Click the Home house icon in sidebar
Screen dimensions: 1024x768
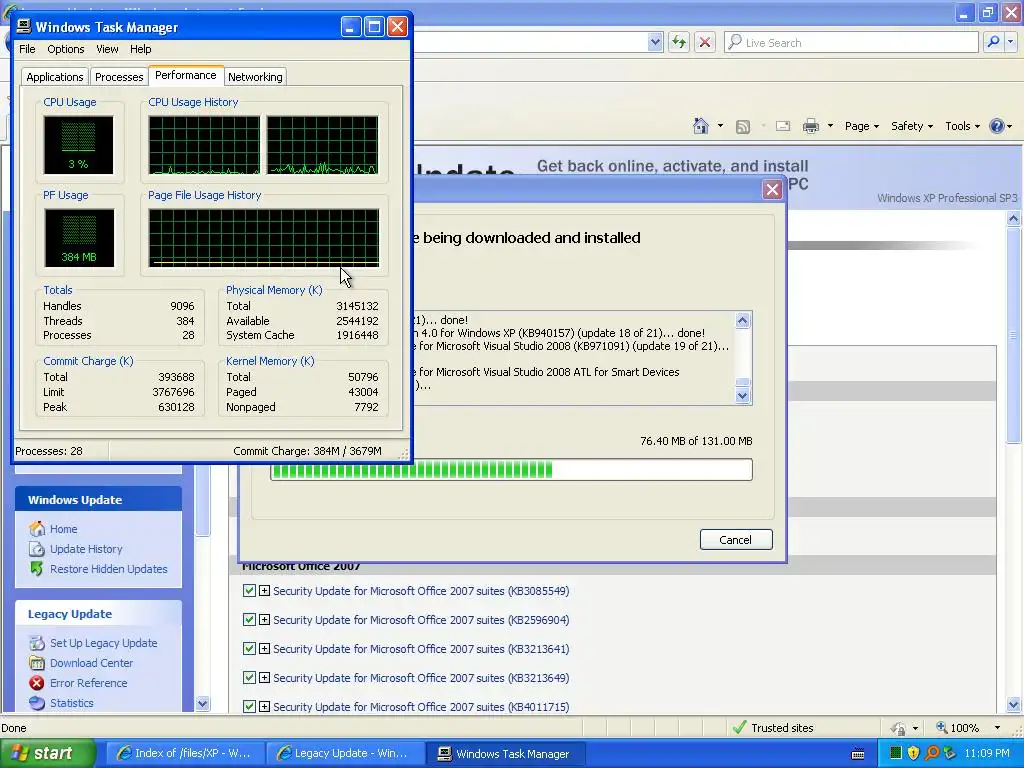tap(37, 528)
